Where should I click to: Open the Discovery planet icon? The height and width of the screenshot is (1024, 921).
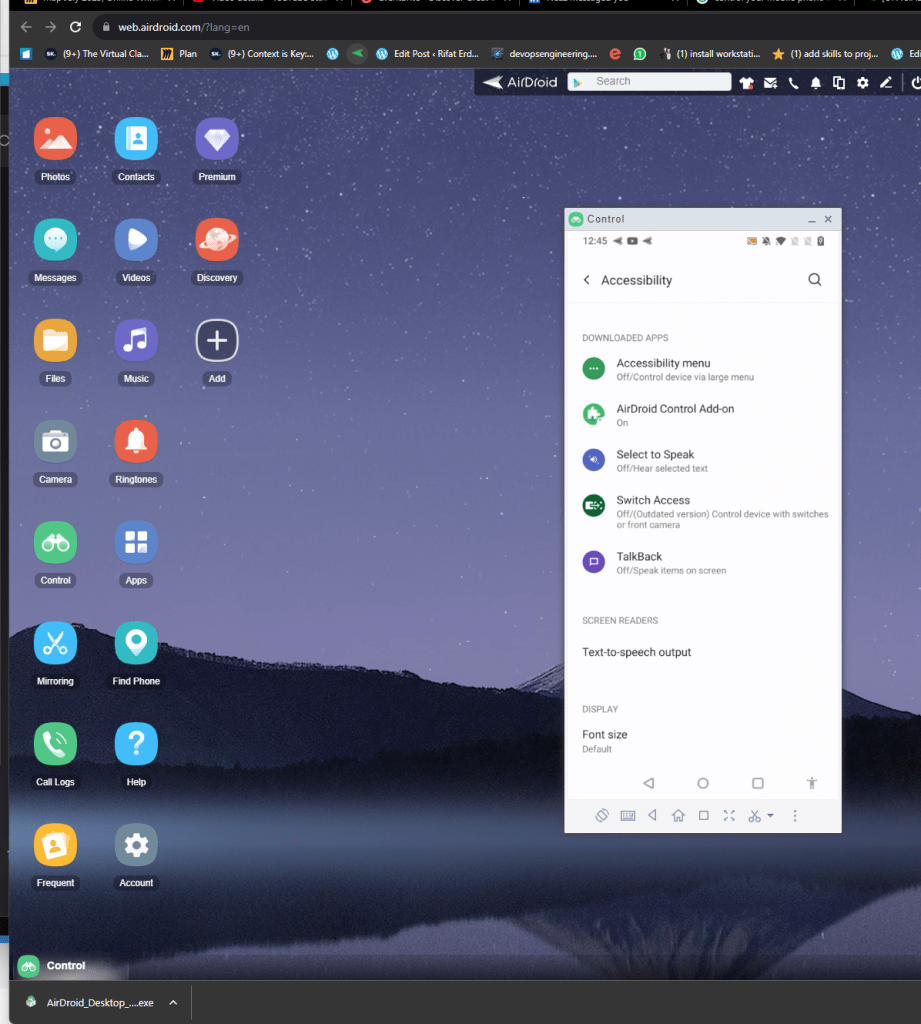click(x=217, y=240)
